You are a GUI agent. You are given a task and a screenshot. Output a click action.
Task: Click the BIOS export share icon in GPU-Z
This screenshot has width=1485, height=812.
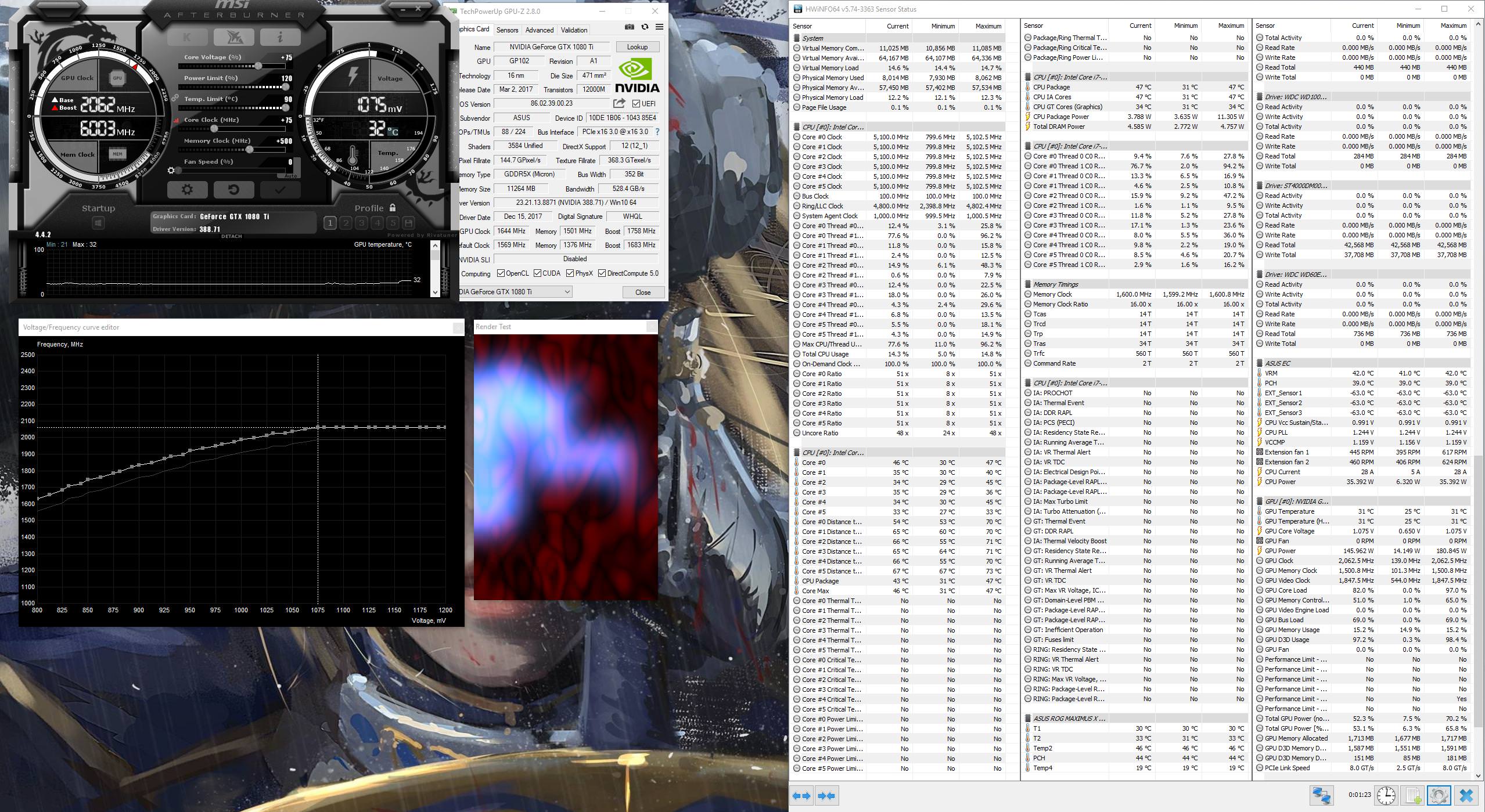[619, 103]
